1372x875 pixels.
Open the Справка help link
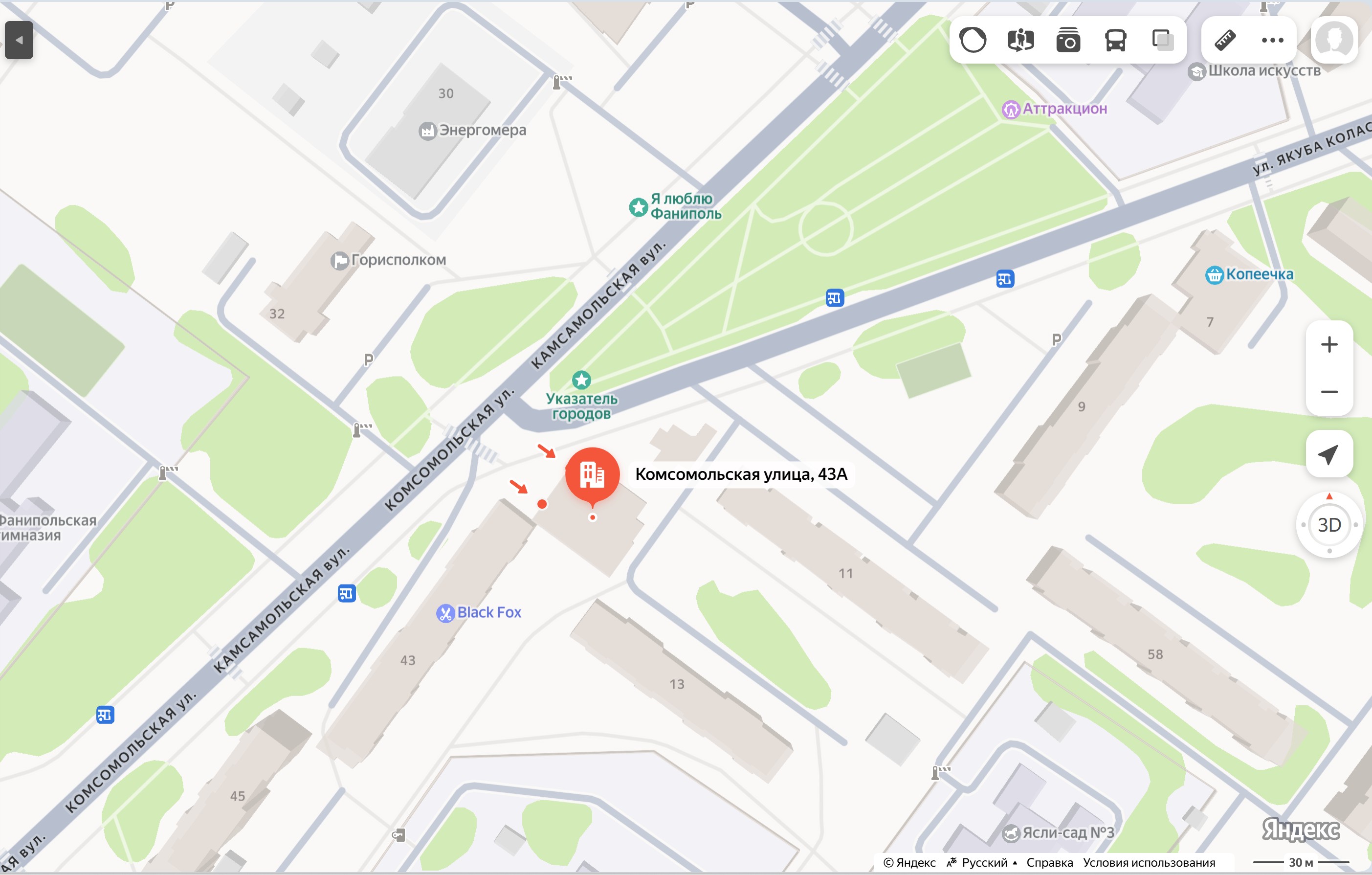pyautogui.click(x=1049, y=862)
